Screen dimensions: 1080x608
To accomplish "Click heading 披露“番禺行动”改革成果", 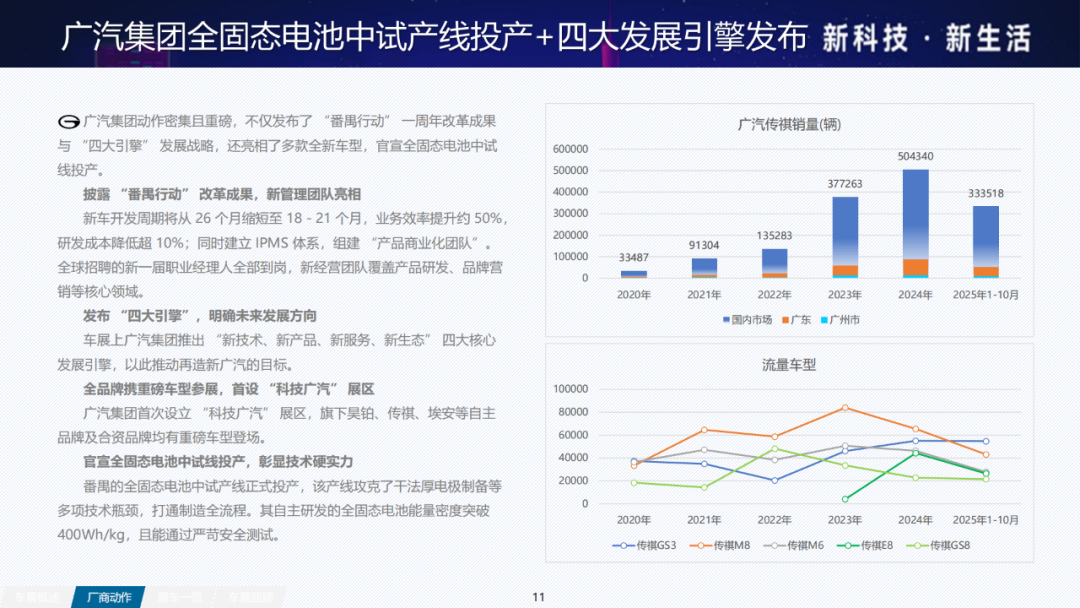I will tap(222, 195).
